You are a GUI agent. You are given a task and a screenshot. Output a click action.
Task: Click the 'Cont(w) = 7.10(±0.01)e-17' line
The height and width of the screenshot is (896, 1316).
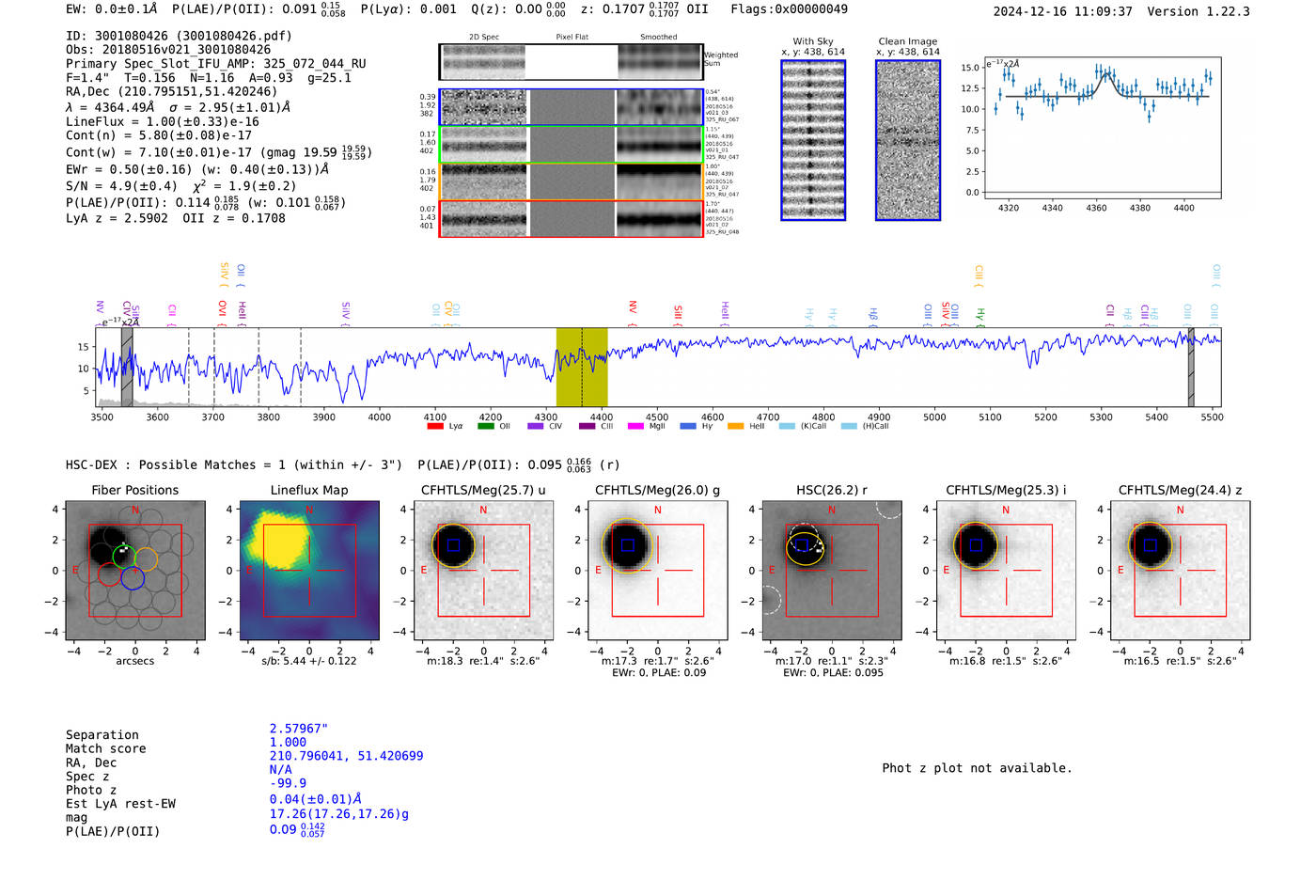click(218, 152)
